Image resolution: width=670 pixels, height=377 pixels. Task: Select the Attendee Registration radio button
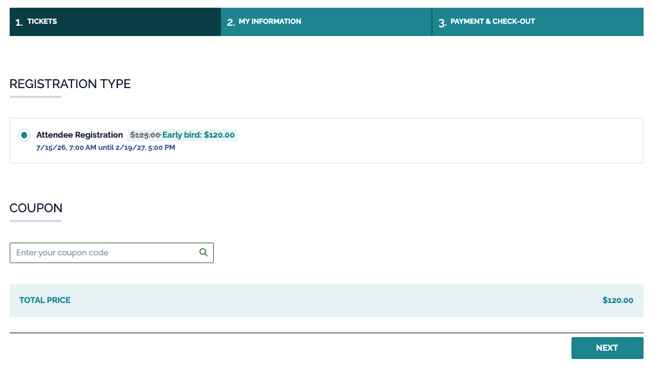click(24, 135)
